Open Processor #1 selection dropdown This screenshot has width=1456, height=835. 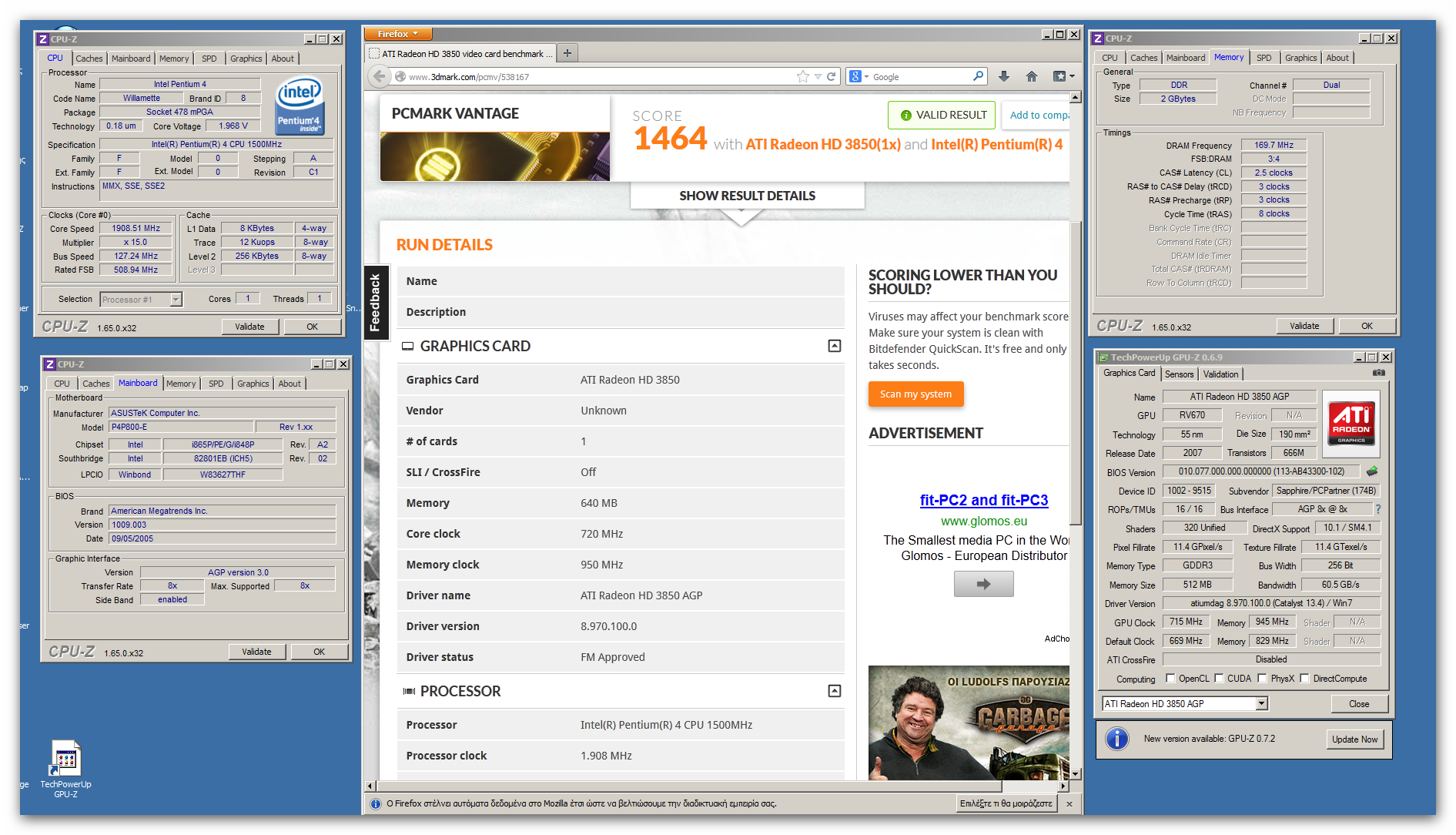[x=176, y=299]
